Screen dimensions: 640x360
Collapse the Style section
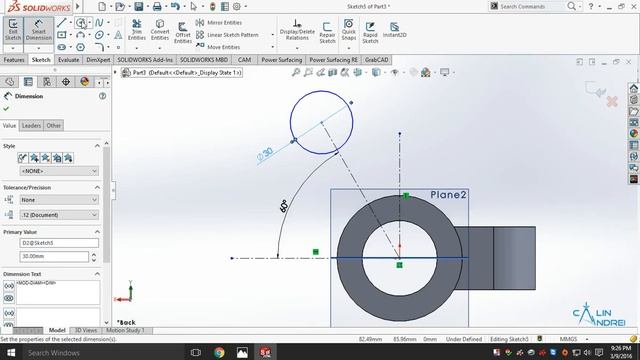(97, 146)
